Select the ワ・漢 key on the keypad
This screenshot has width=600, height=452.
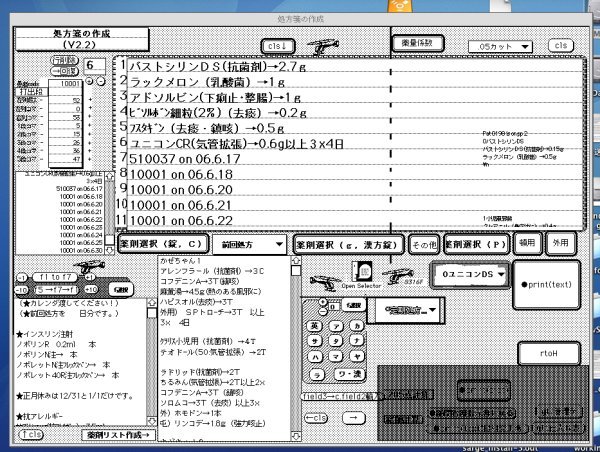tap(349, 374)
